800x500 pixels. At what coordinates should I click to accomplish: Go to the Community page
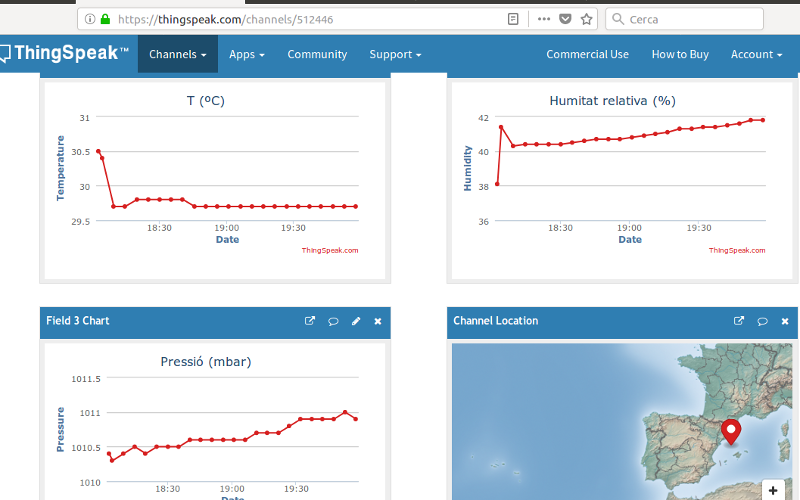[x=317, y=54]
